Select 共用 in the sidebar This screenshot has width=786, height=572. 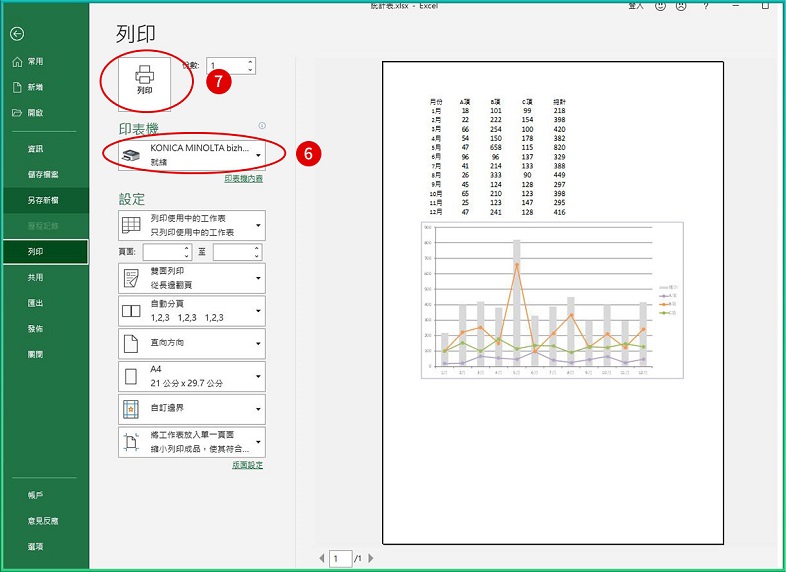tap(45, 277)
